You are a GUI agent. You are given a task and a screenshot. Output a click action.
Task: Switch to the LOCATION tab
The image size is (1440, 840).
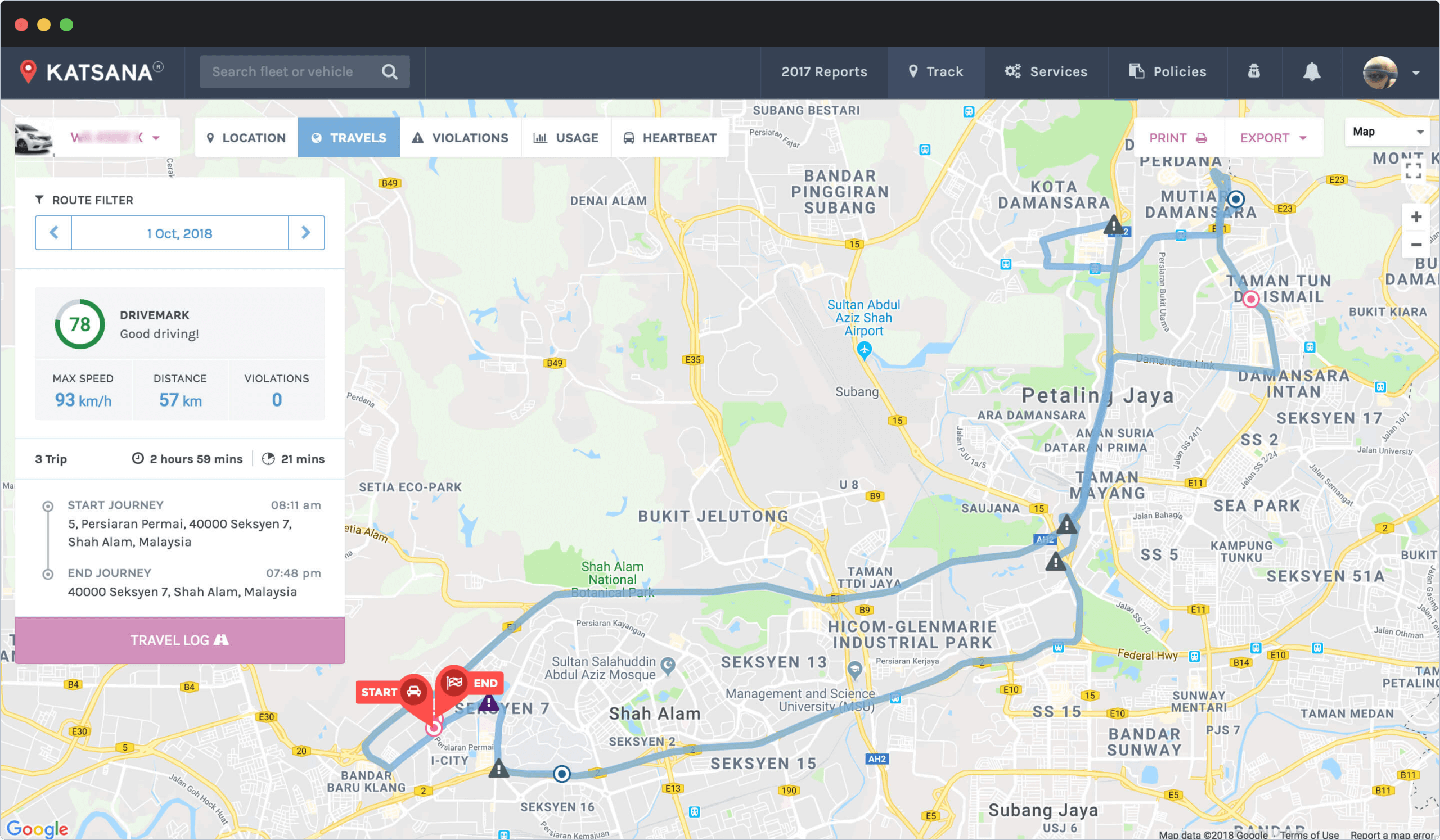coord(246,138)
